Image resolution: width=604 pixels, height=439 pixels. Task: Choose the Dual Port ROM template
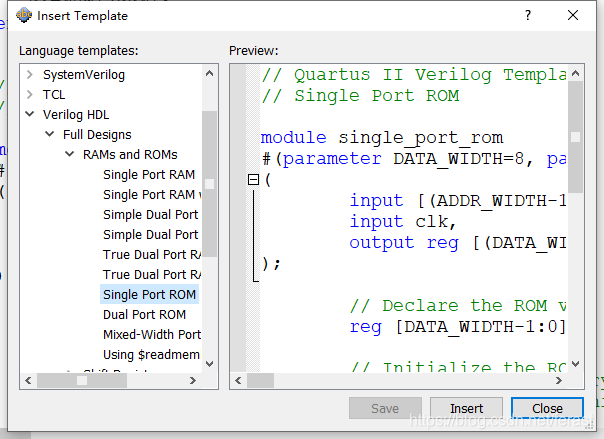coord(144,315)
